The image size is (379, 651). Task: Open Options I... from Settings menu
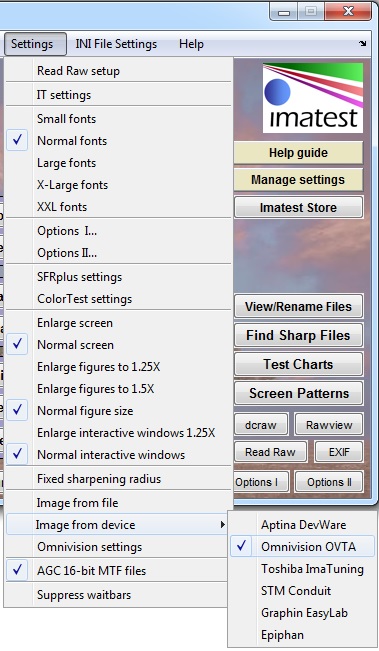click(118, 231)
